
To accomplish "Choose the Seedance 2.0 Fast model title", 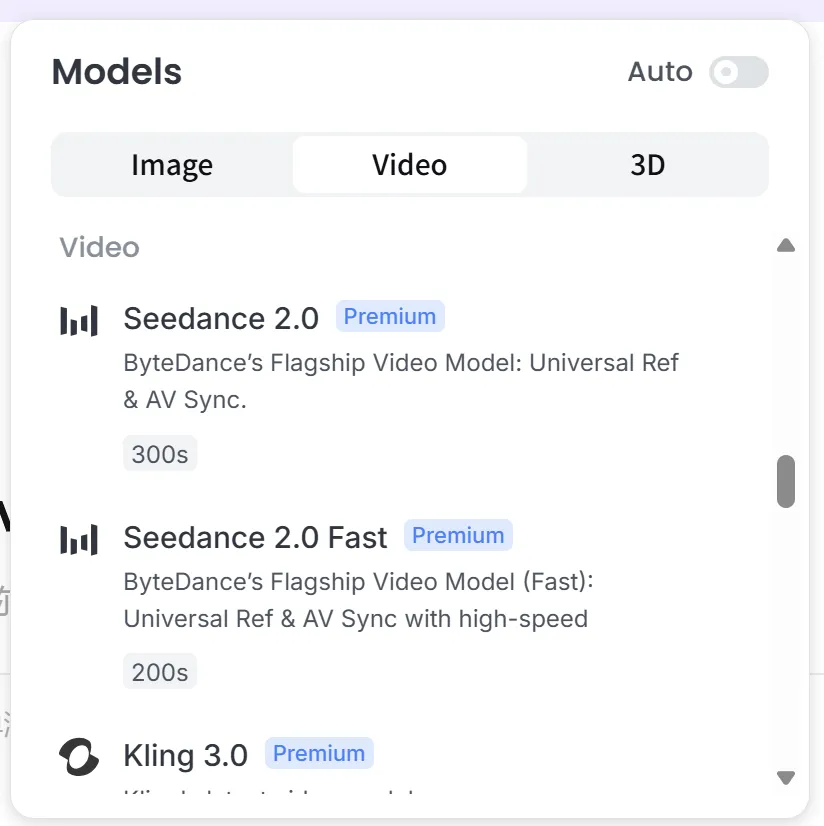I will [255, 537].
